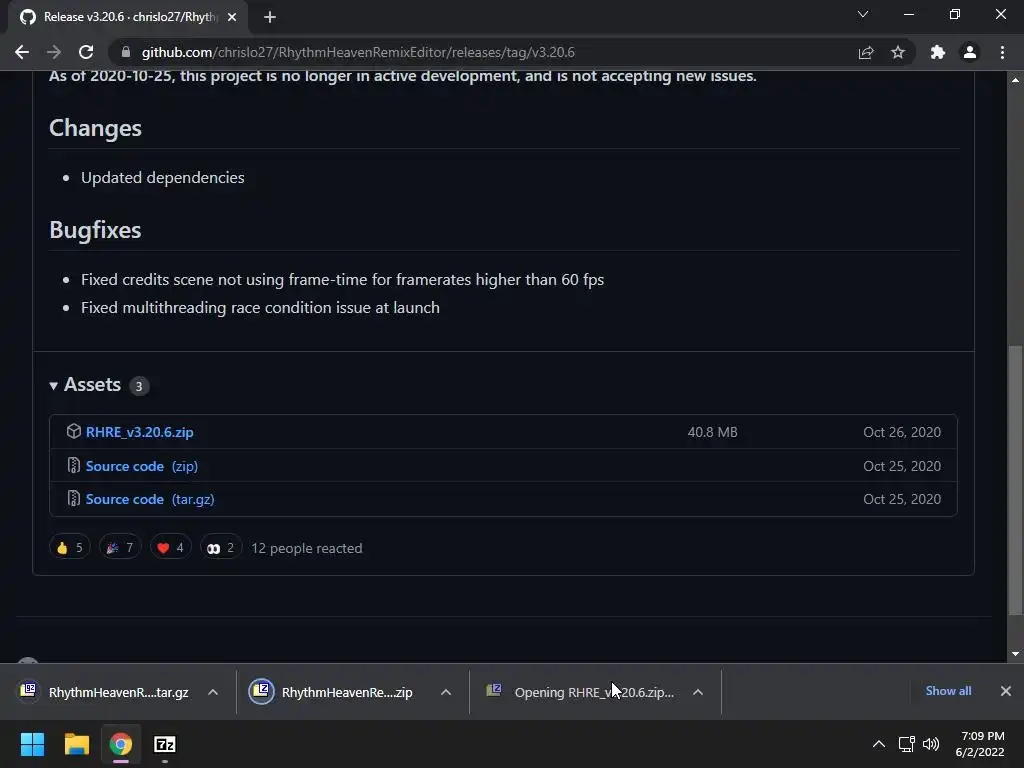Click the site lock icon in address bar
1024x768 pixels.
click(x=126, y=52)
